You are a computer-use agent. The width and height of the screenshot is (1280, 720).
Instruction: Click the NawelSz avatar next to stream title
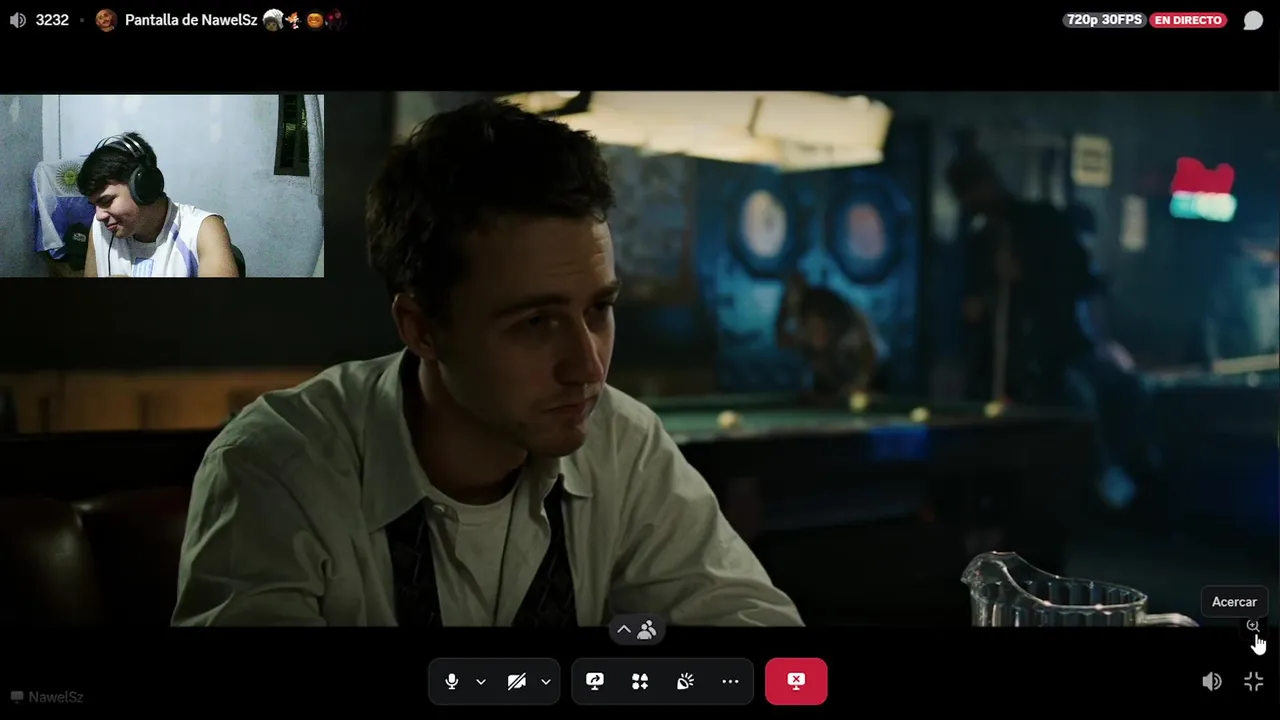106,20
